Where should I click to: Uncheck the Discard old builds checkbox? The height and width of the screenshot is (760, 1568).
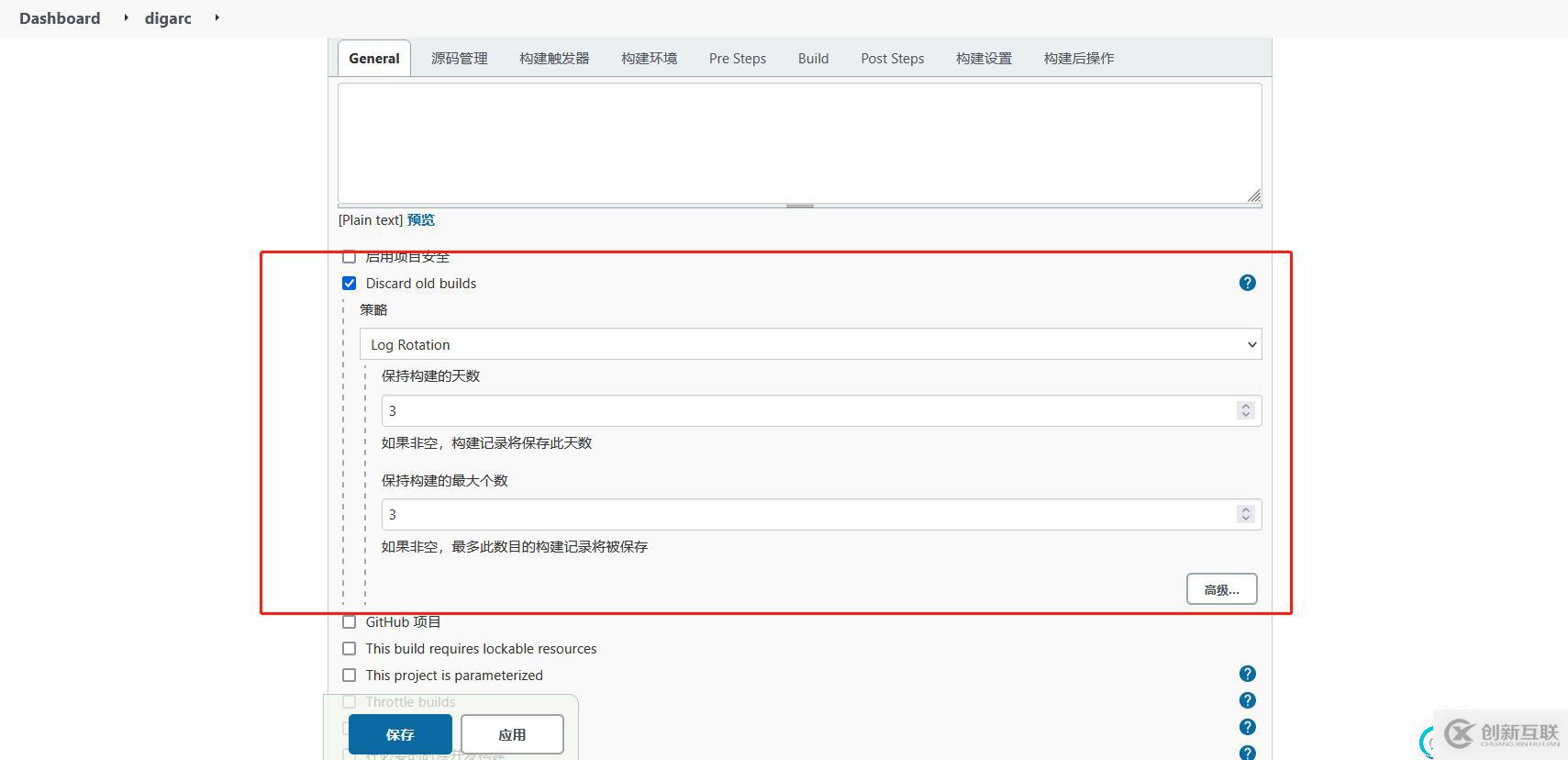click(349, 283)
